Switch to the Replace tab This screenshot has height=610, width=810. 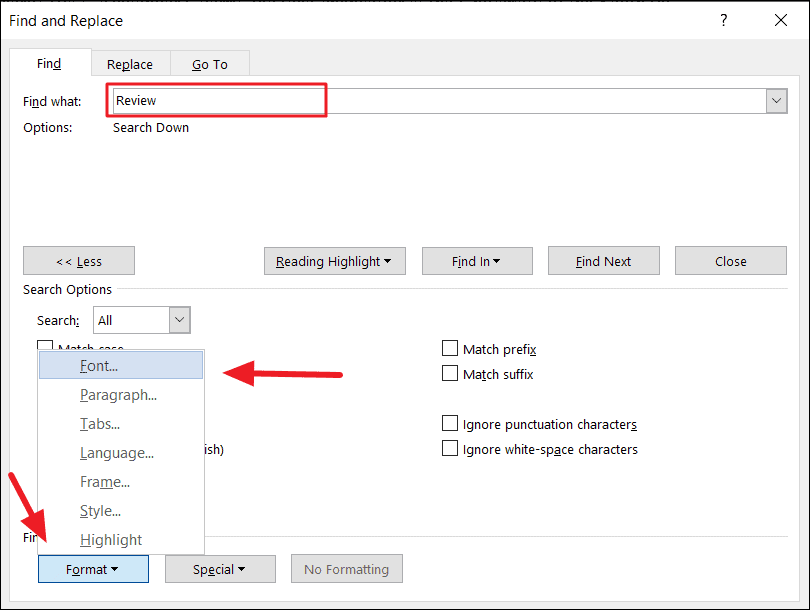click(130, 64)
